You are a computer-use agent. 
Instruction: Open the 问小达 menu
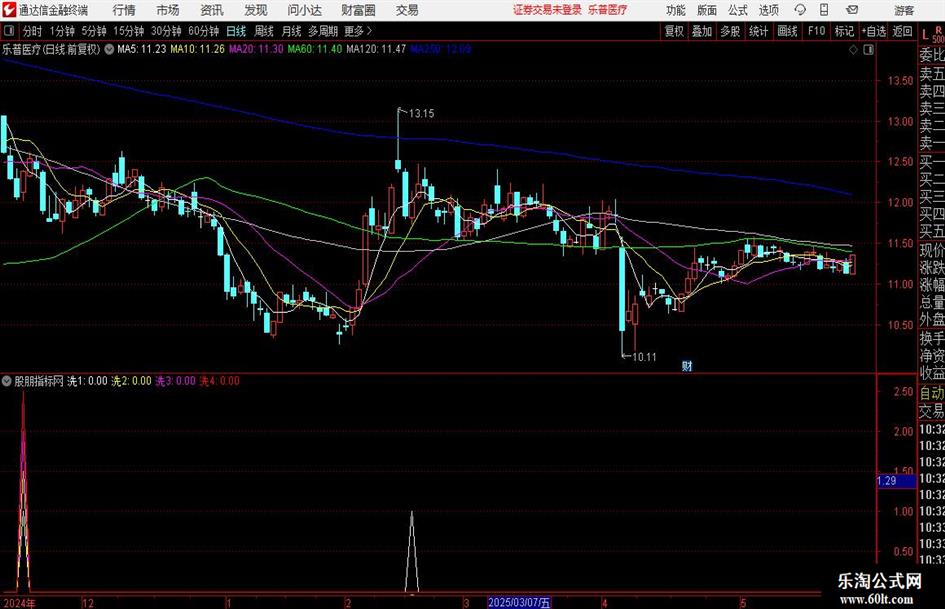point(304,10)
